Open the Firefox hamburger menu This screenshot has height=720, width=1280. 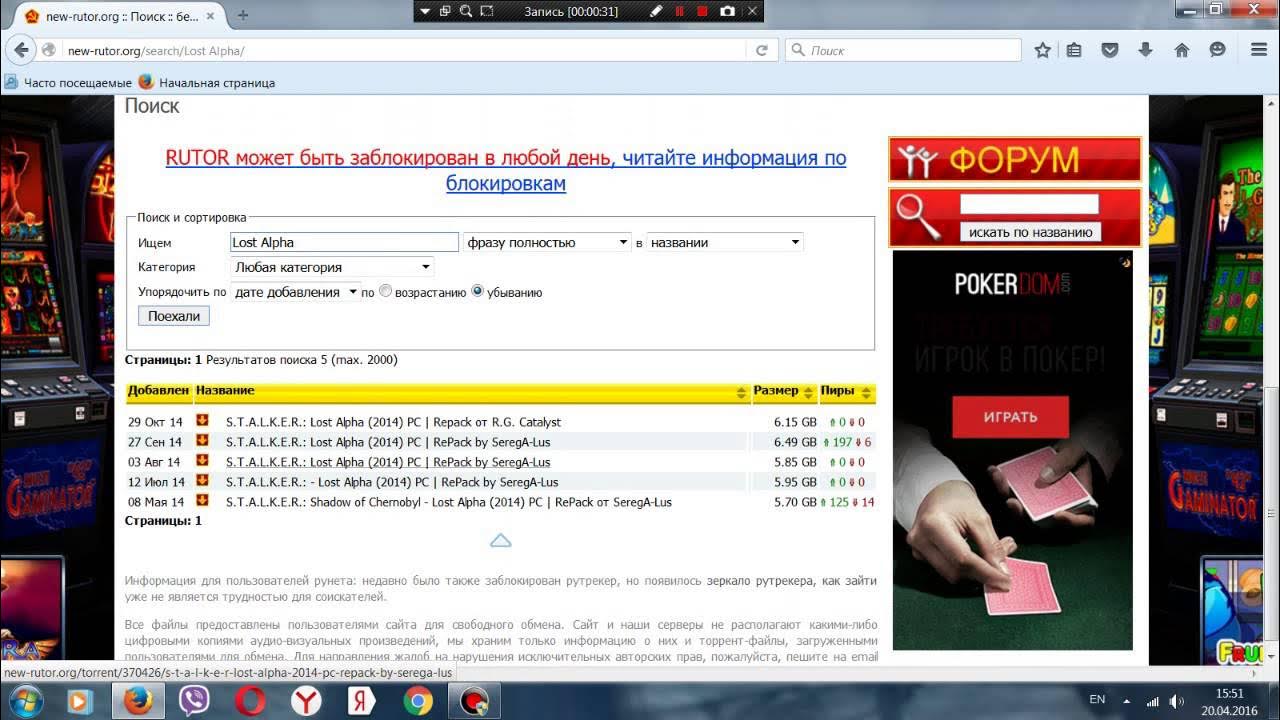coord(1259,50)
